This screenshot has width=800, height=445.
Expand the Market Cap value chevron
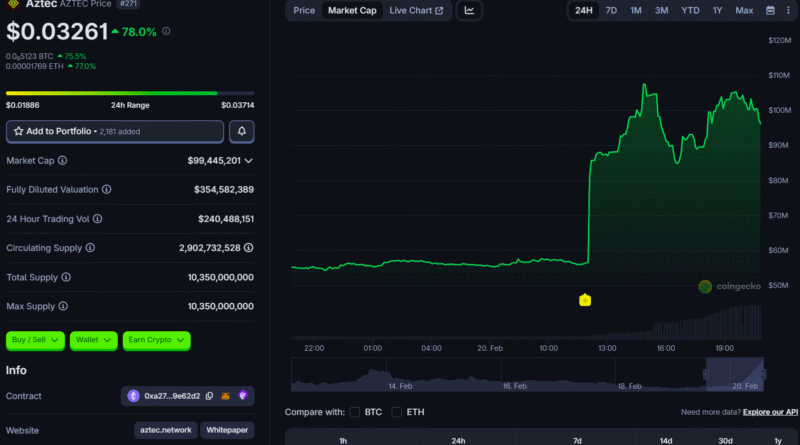pyautogui.click(x=248, y=161)
